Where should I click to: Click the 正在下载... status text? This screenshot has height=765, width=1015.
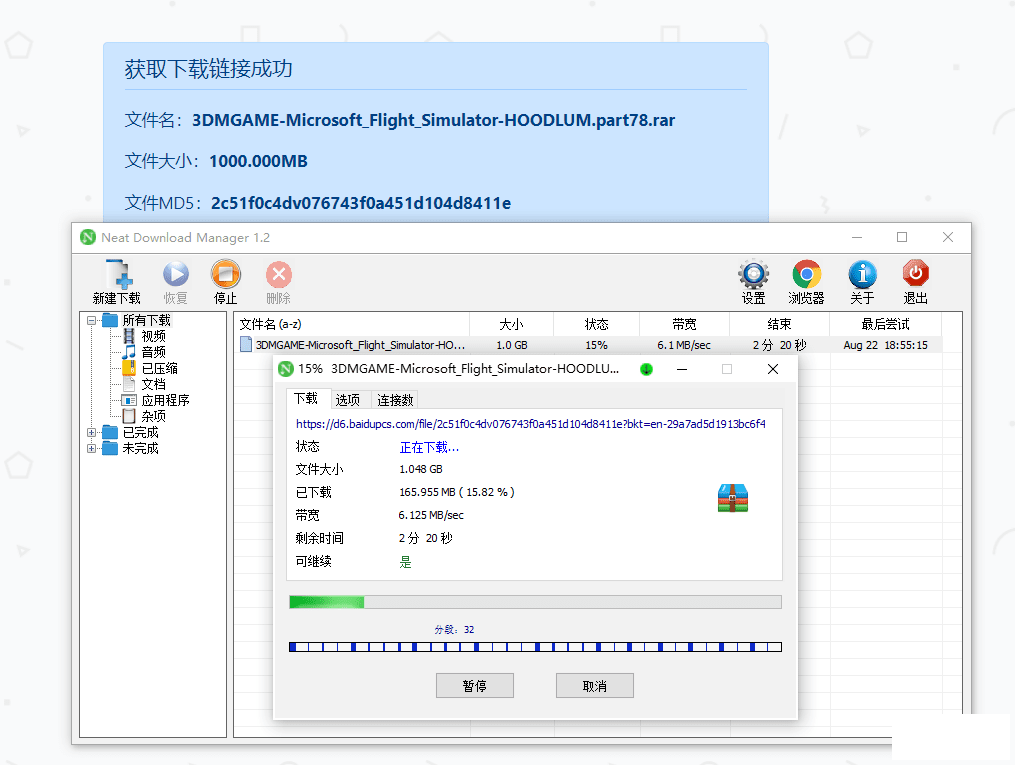pos(429,447)
